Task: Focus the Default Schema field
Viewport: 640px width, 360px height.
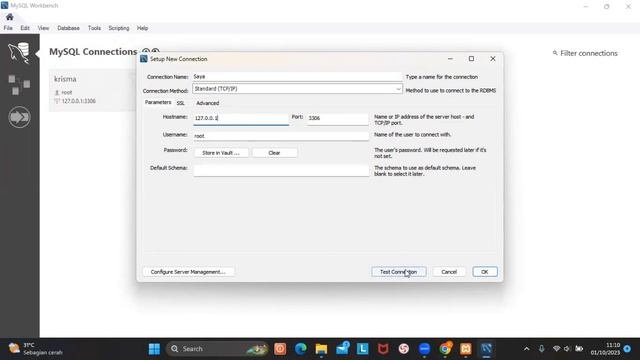Action: pos(281,170)
